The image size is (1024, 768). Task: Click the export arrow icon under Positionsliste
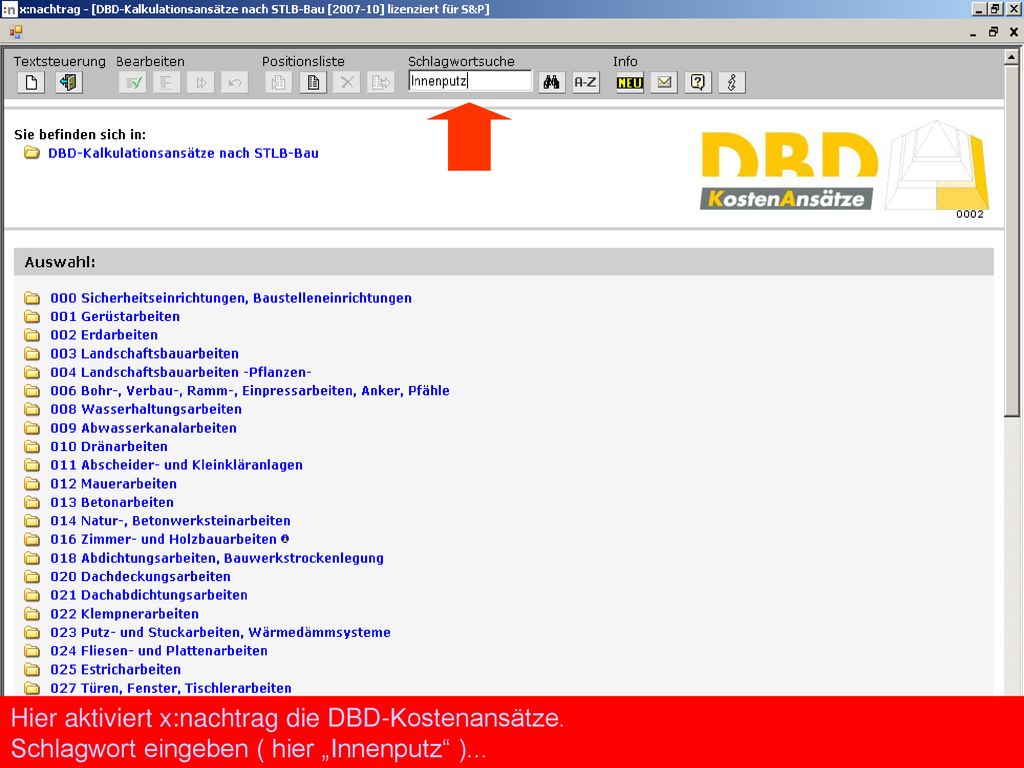(381, 83)
